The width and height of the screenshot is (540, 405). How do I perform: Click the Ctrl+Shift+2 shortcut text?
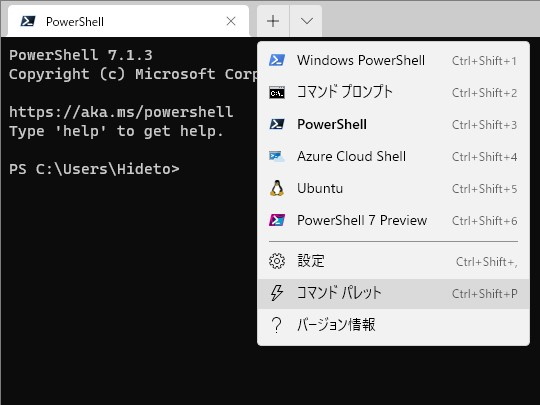click(484, 93)
